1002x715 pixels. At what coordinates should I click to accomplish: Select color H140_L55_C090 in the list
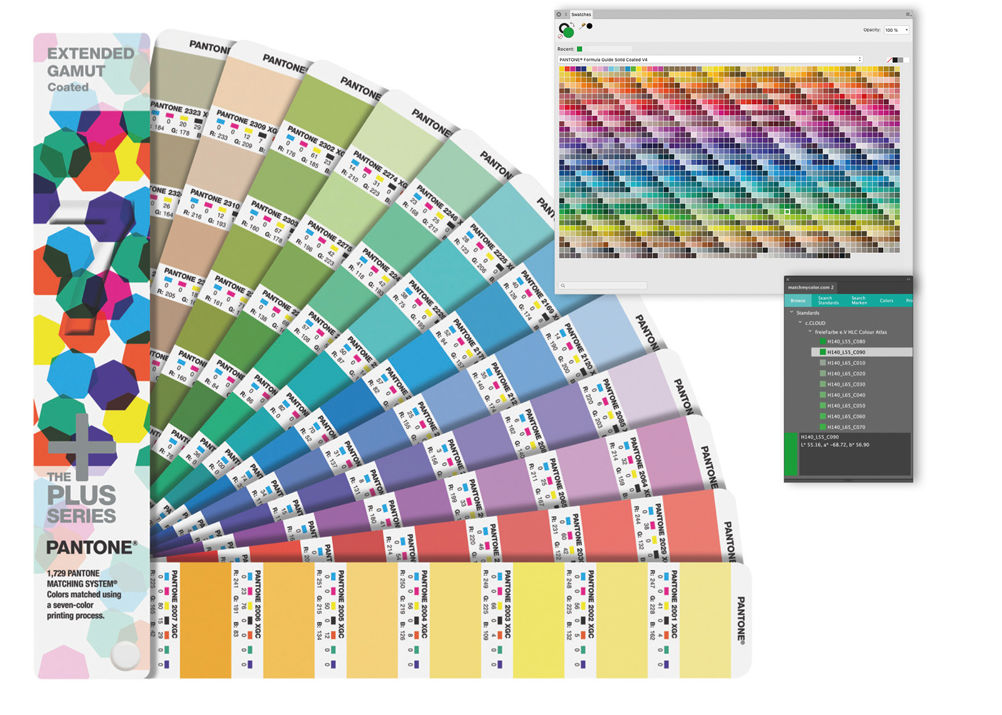(x=862, y=352)
